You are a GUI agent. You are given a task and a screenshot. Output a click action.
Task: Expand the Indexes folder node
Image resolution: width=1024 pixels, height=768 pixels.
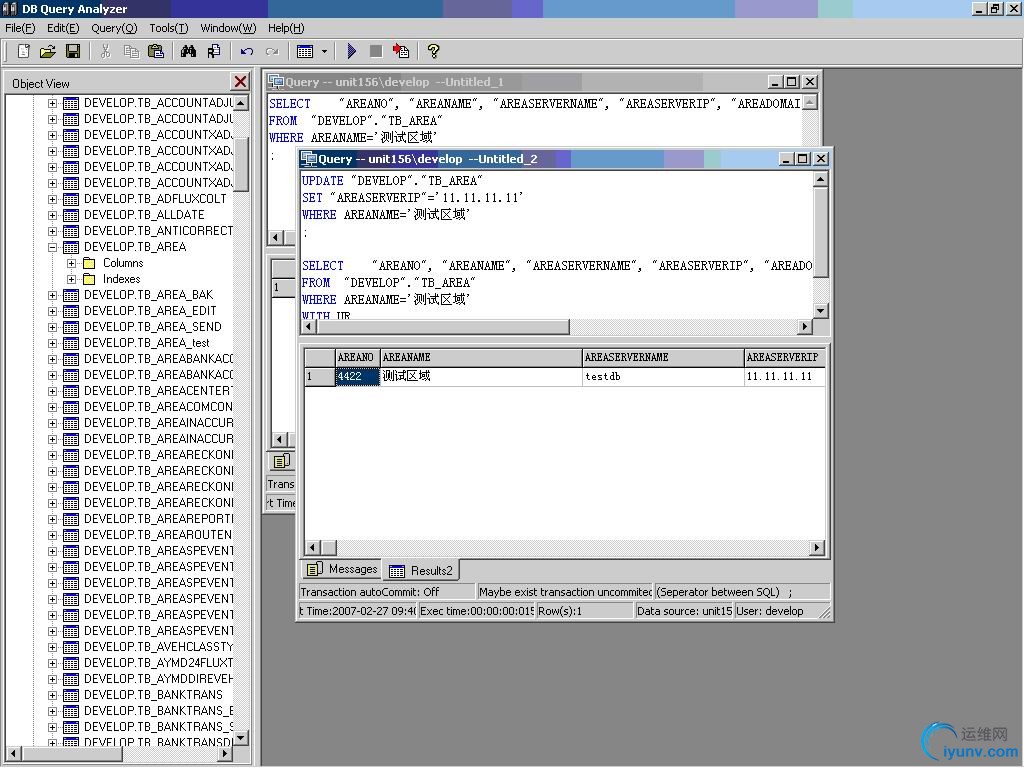tap(72, 279)
